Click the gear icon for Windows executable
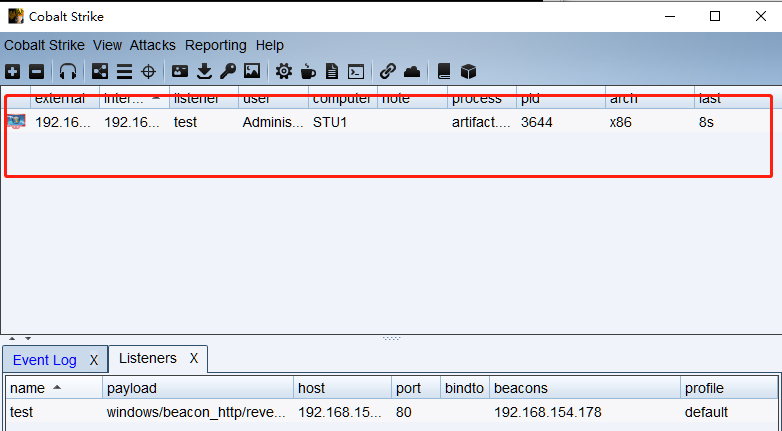This screenshot has width=782, height=431. pos(284,72)
